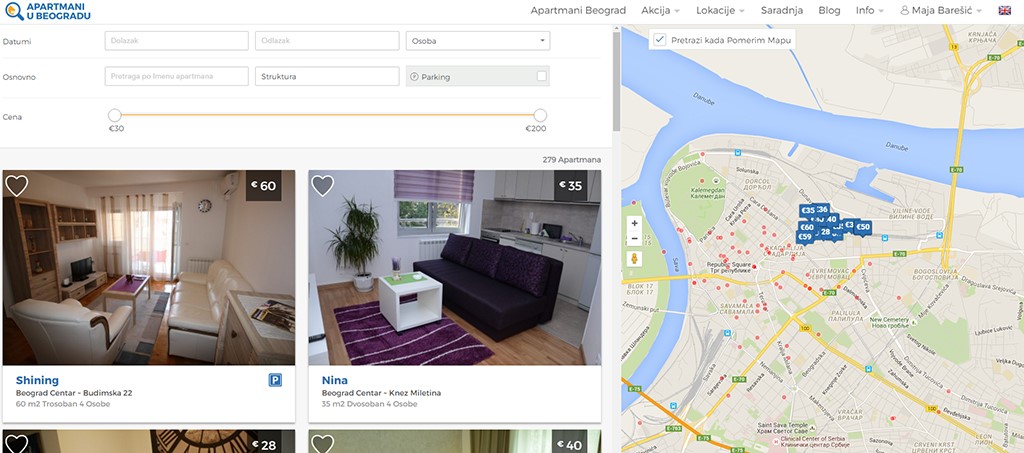Click the Dolazak date input field
This screenshot has height=453, width=1024.
click(x=176, y=40)
